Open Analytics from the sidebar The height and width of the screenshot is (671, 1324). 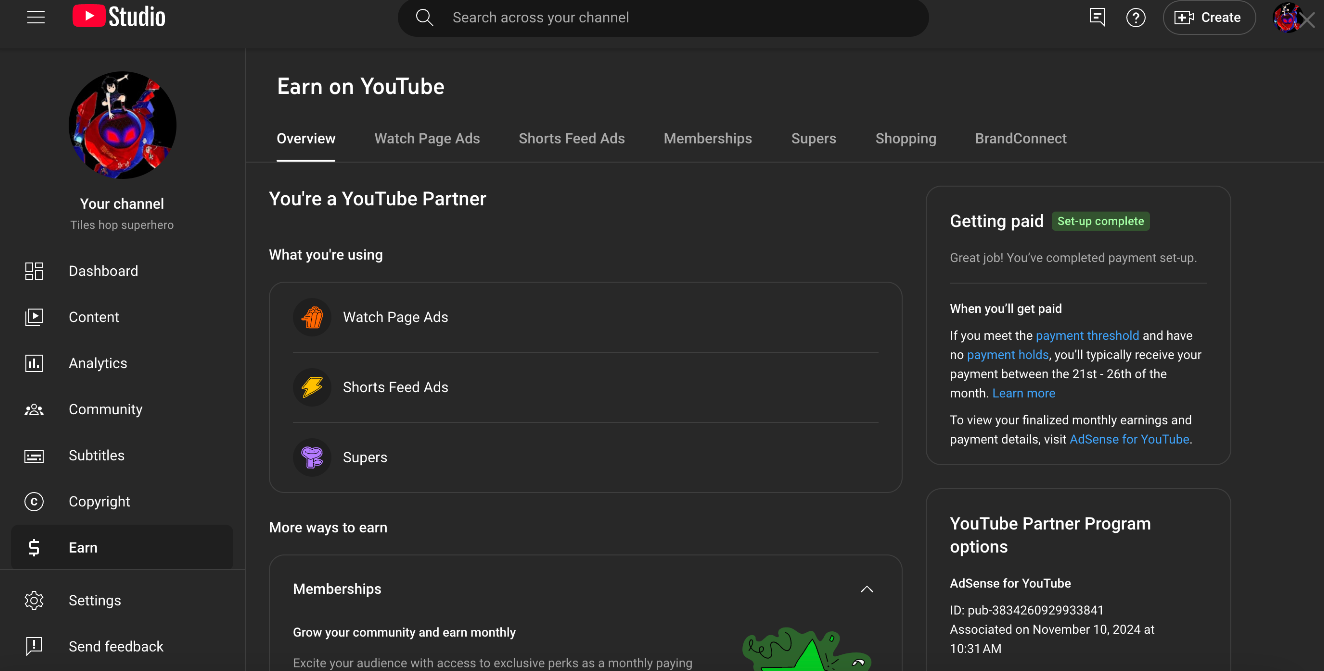click(122, 363)
